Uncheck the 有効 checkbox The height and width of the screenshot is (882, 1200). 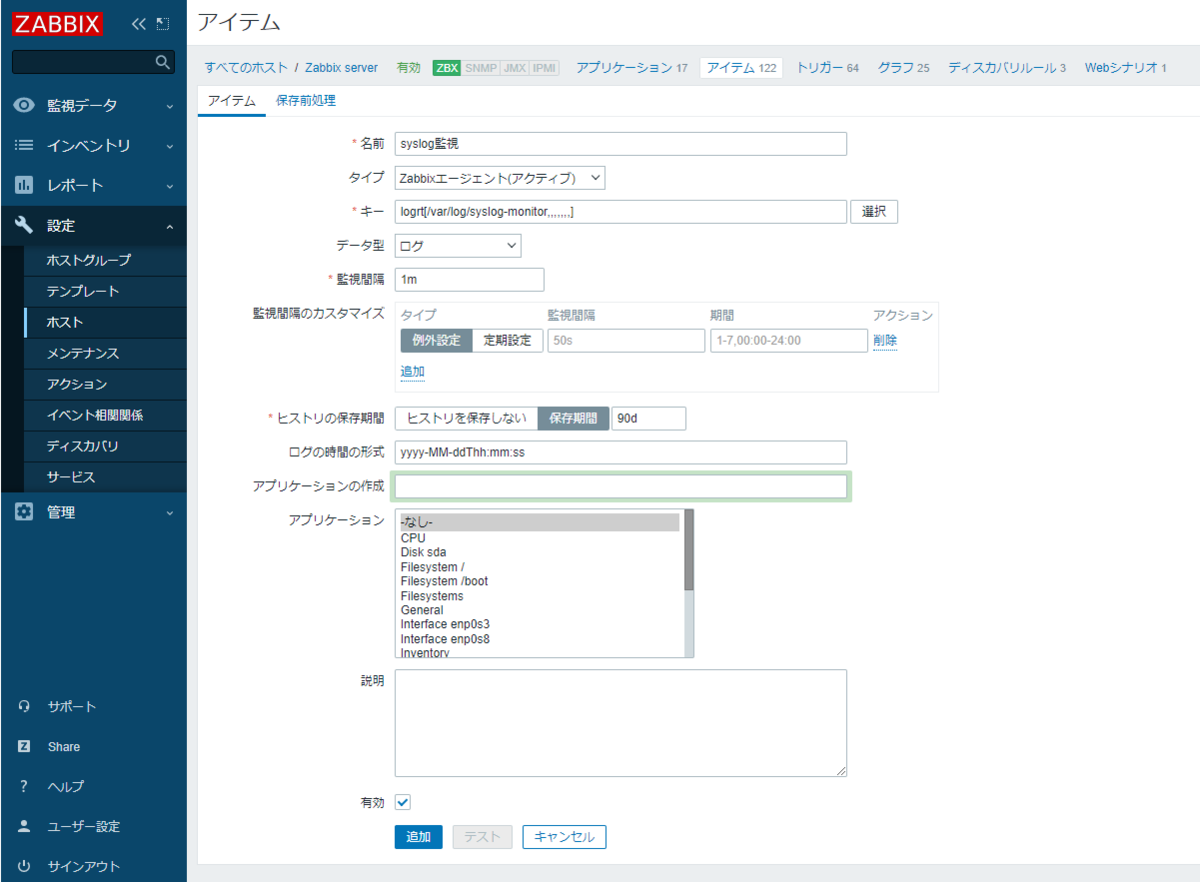[402, 801]
